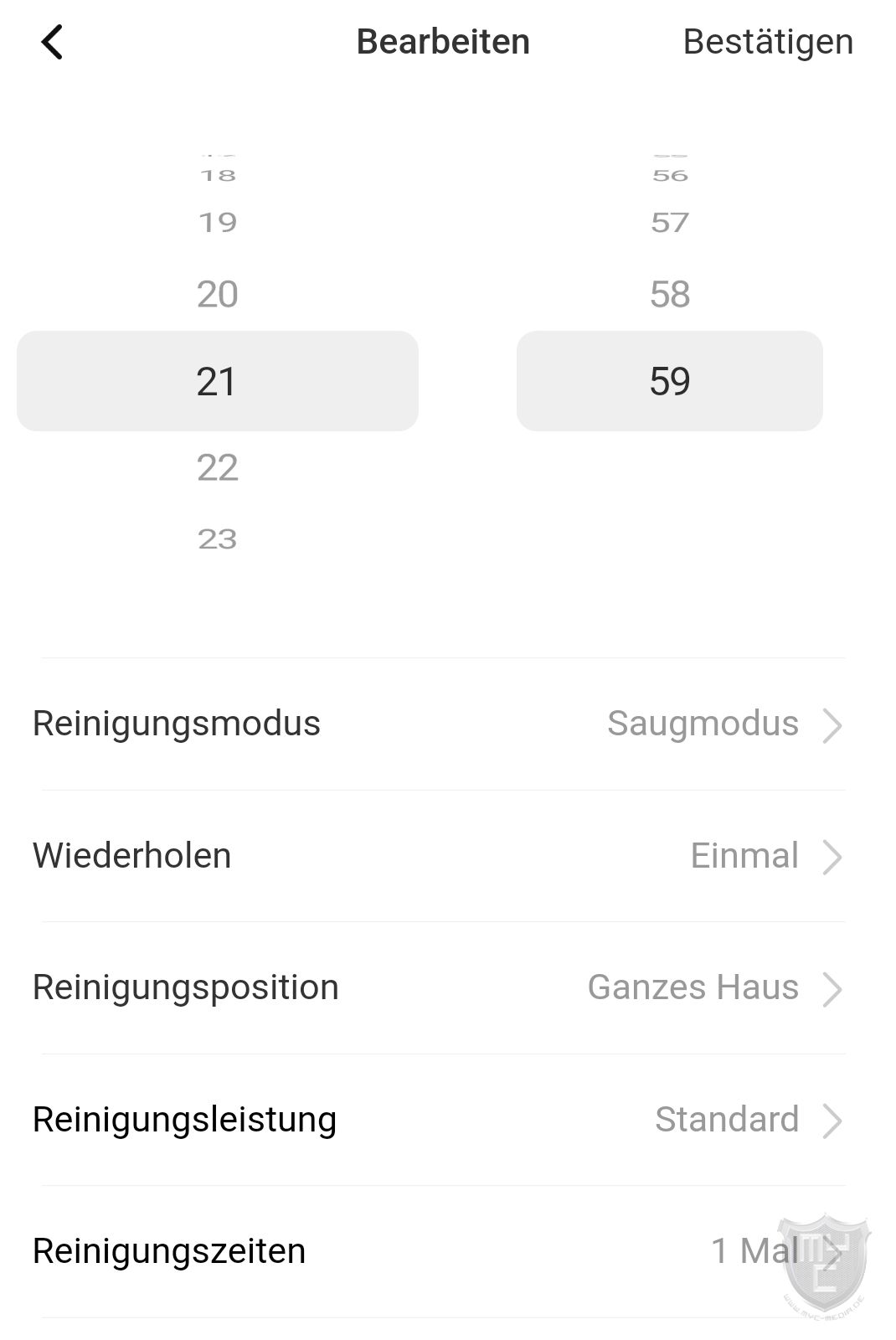Change the Saugmodus cleaning mode value

pyautogui.click(x=703, y=724)
